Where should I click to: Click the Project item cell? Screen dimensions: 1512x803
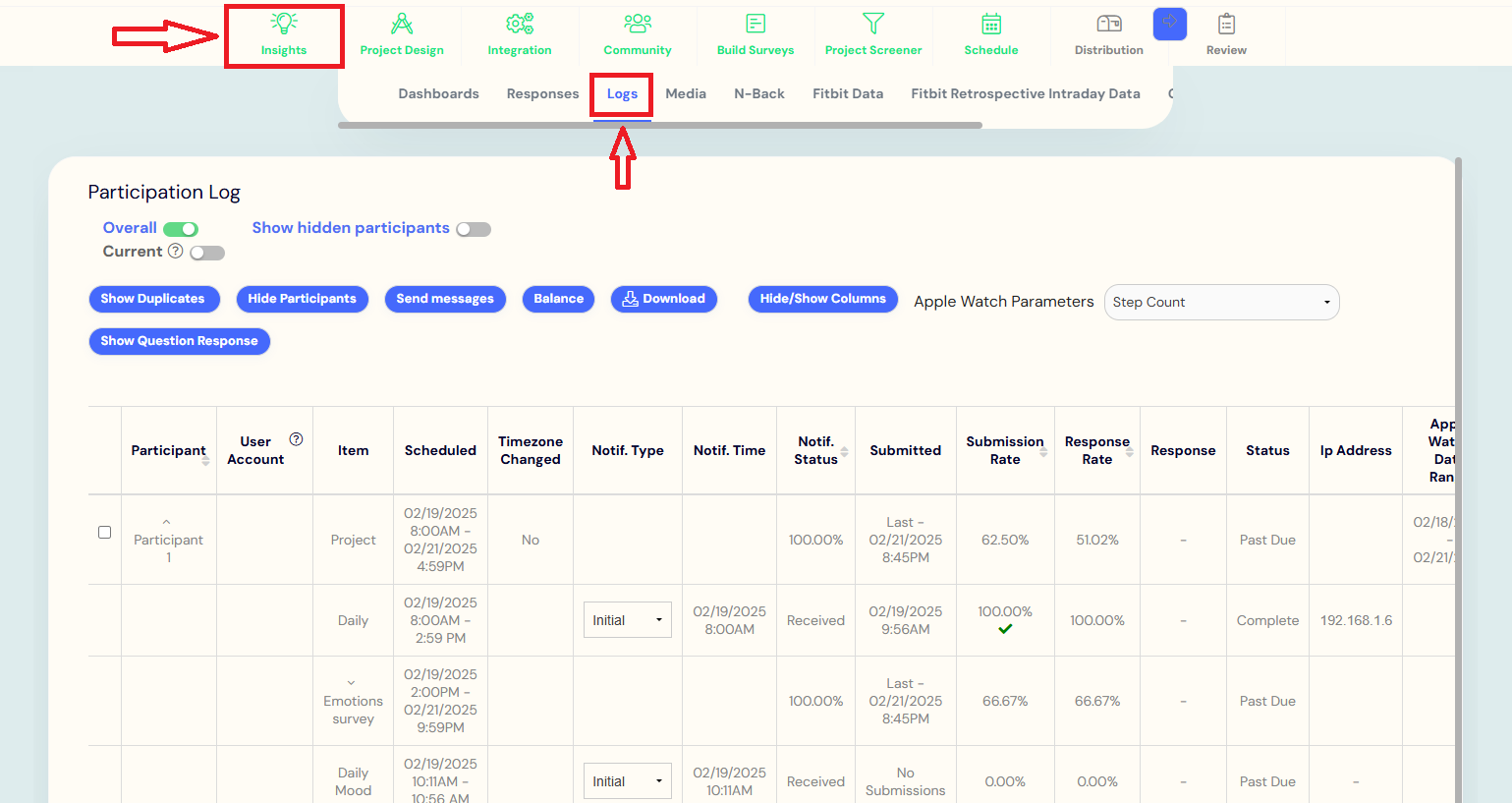[353, 540]
